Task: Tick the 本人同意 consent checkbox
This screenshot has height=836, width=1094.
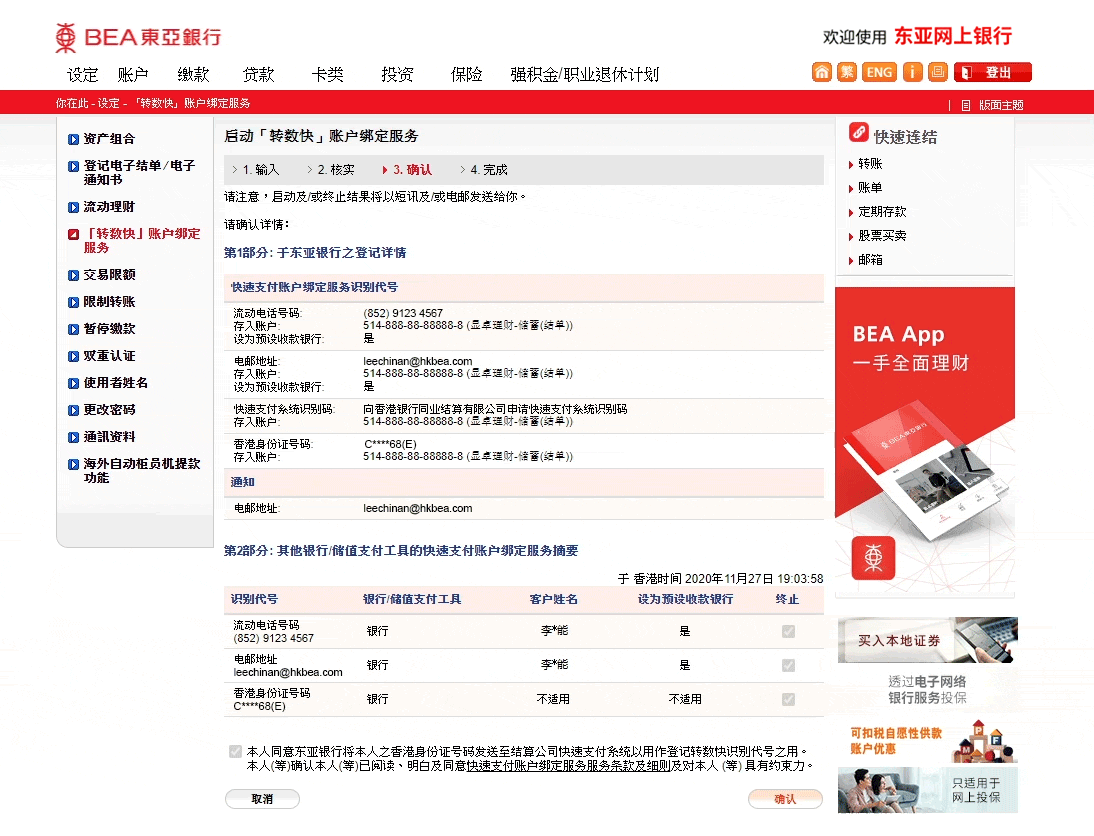Action: (x=235, y=752)
